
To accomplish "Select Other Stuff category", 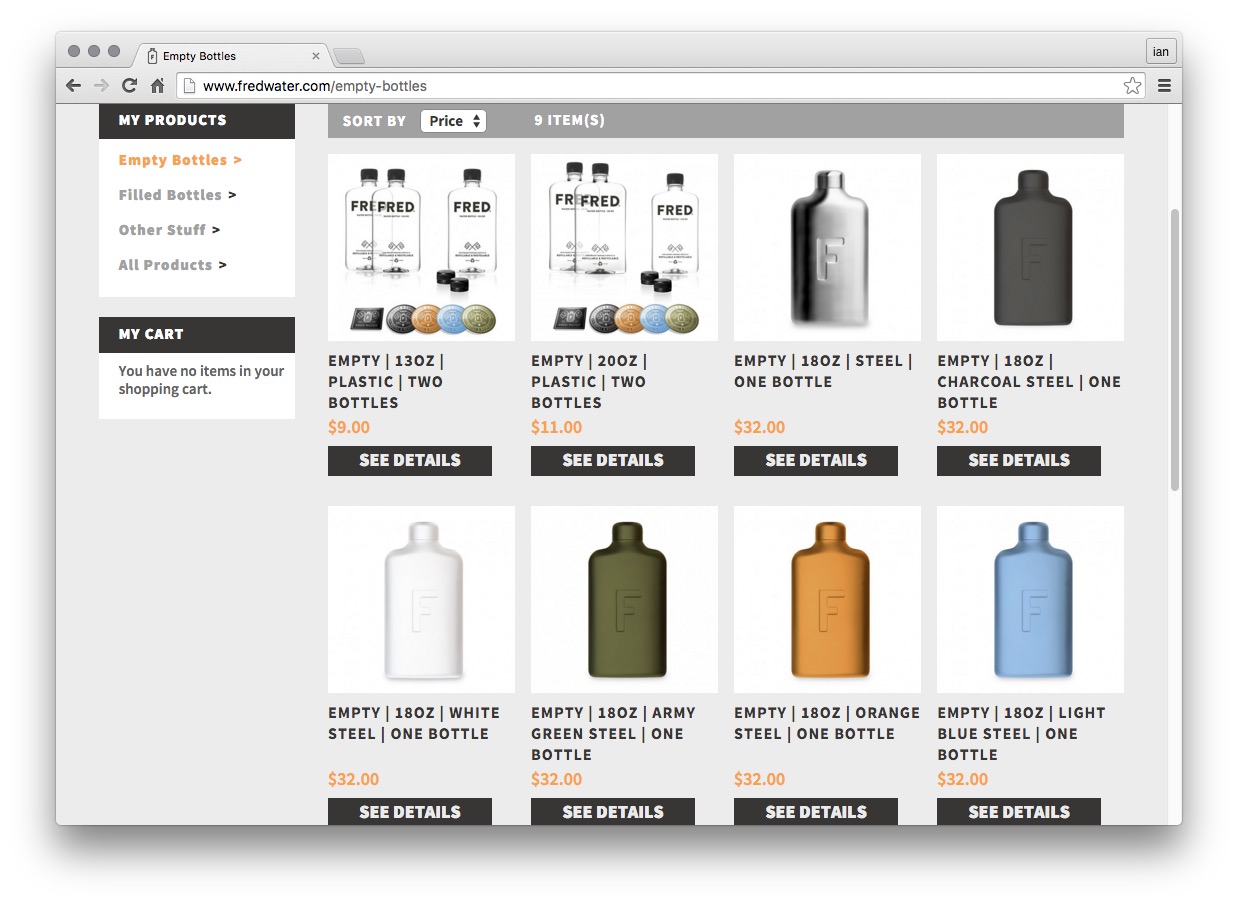I will 162,230.
